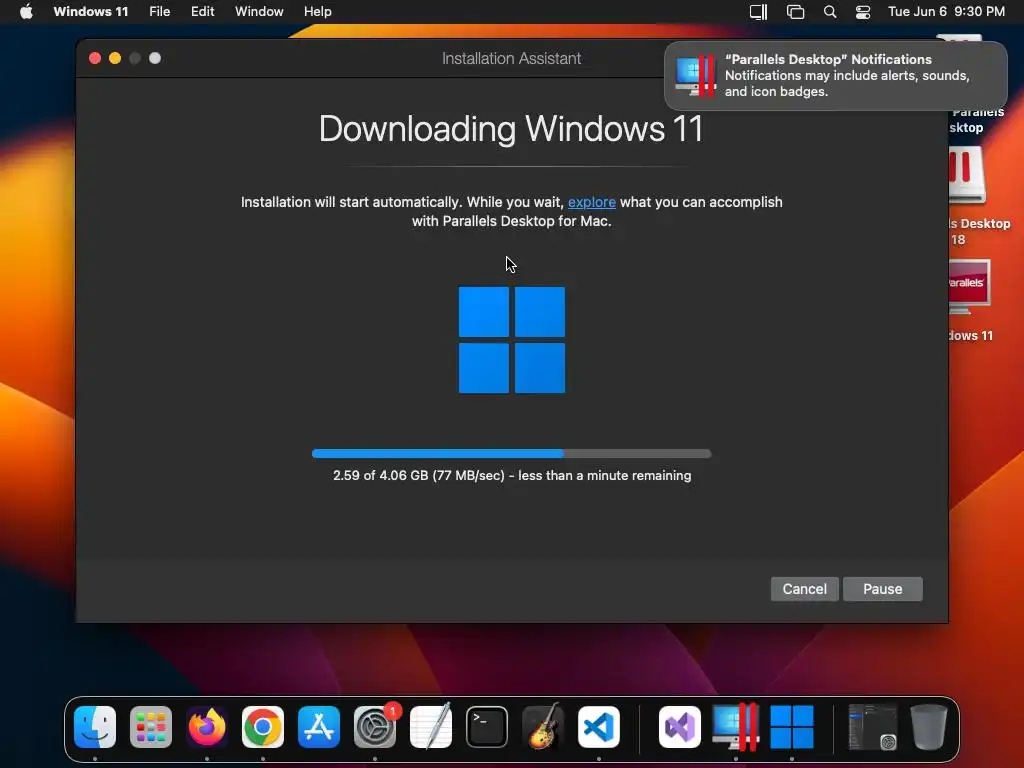Screen dimensions: 1024x768
Task: Pause the Windows 11 download
Action: 882,589
